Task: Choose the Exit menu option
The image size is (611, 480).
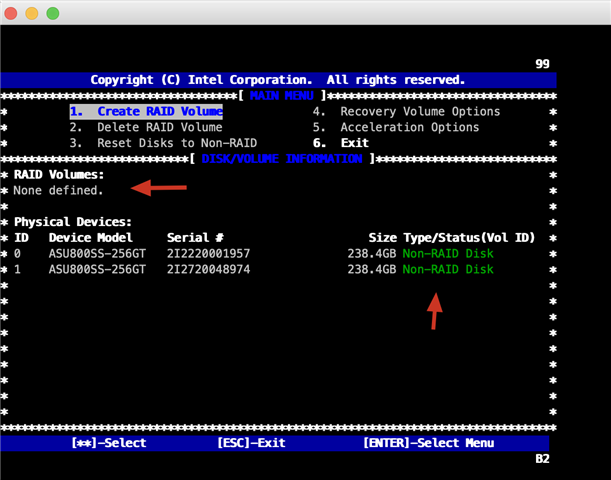Action: click(341, 143)
